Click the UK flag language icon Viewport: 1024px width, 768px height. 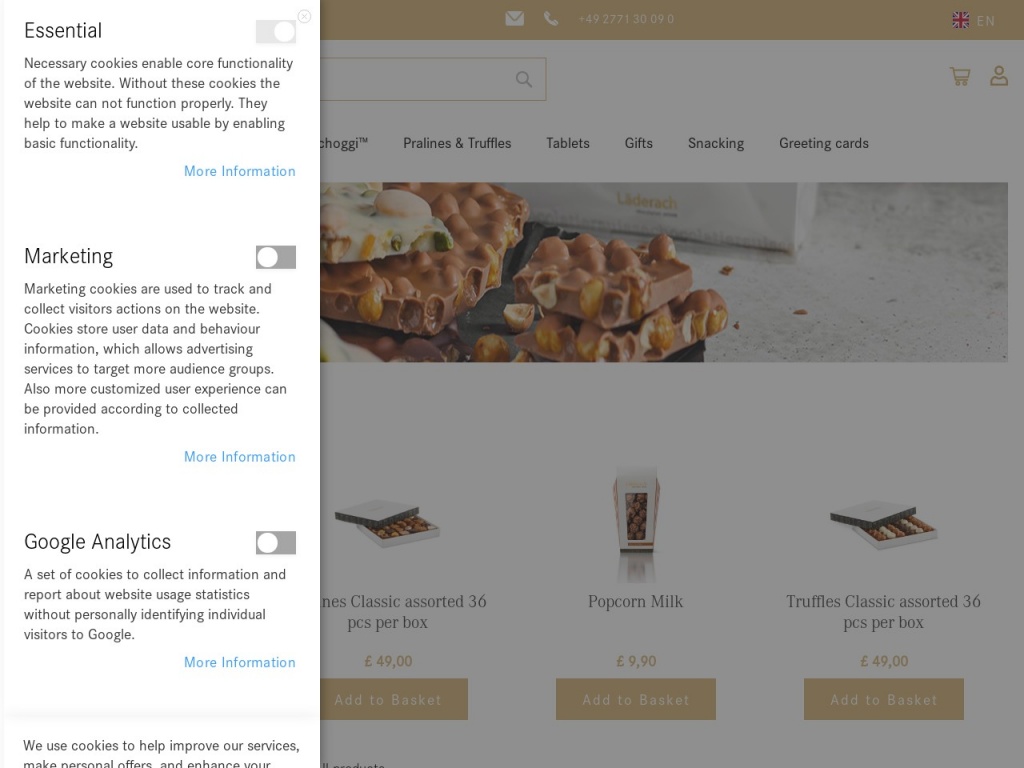tap(961, 20)
